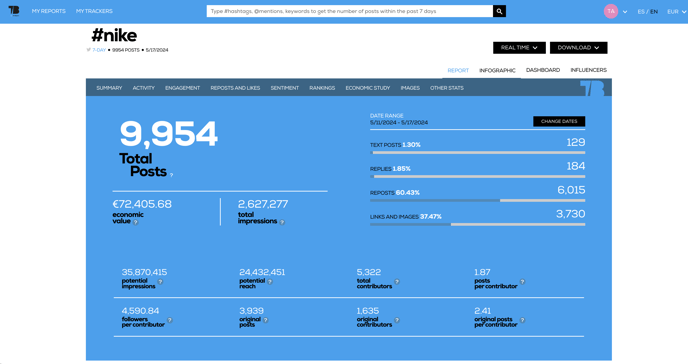Jump to the Summary section

tap(109, 88)
